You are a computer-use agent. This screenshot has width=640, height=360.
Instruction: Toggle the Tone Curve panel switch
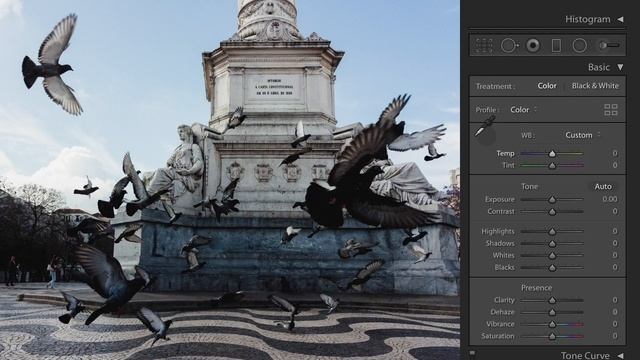[x=472, y=353]
